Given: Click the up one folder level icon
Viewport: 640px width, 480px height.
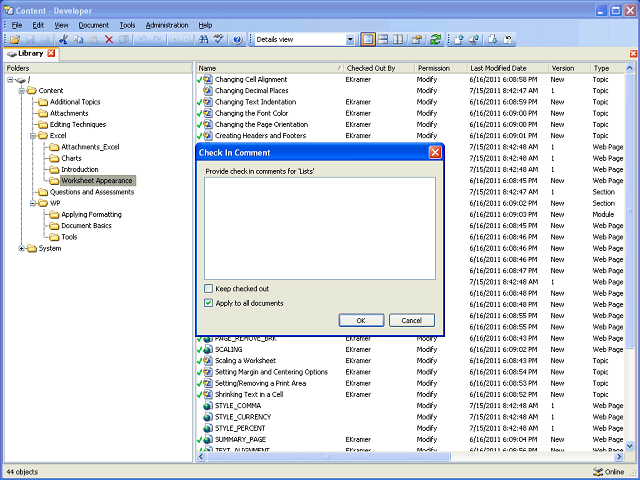Looking at the screenshot, I should pyautogui.click(x=417, y=40).
